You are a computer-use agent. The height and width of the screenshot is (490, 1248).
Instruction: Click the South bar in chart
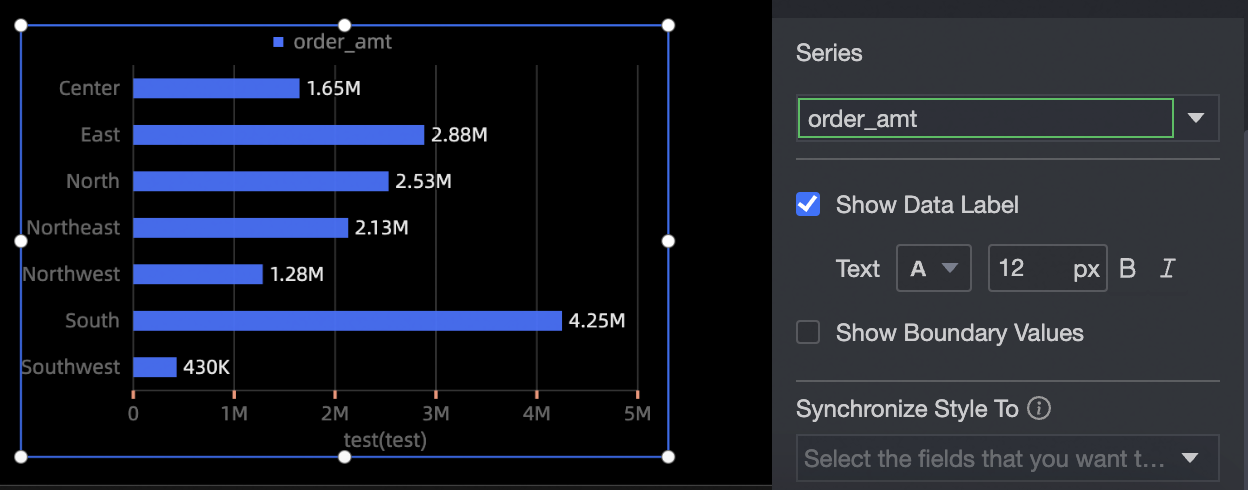click(x=347, y=320)
